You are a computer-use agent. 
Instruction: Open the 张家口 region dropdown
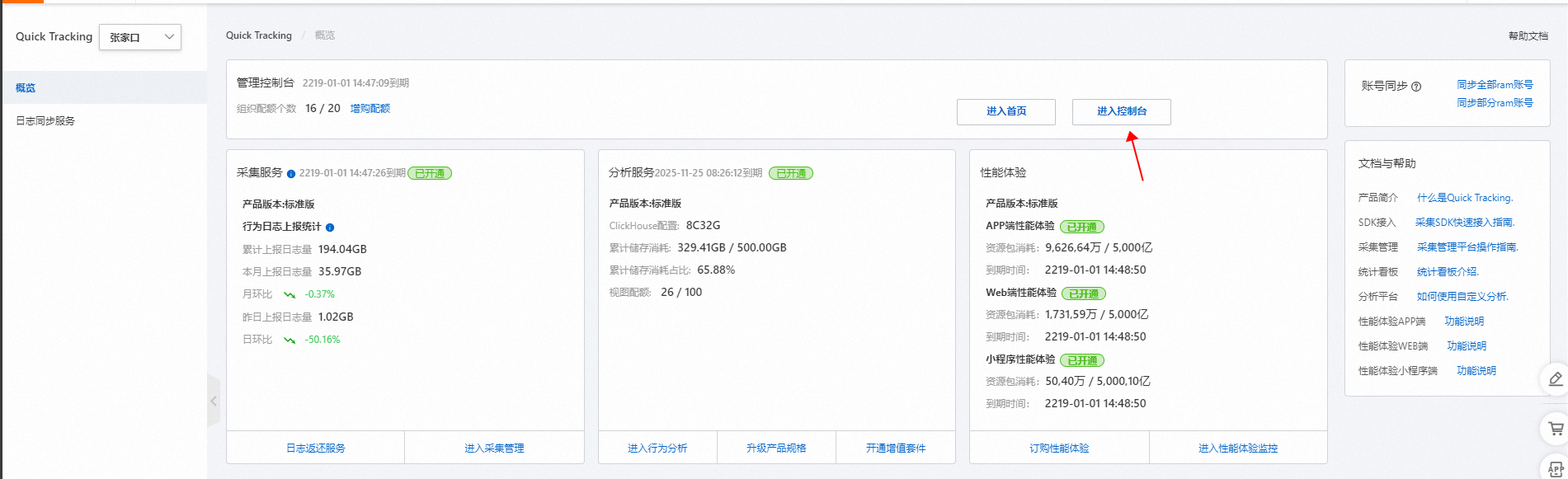140,37
